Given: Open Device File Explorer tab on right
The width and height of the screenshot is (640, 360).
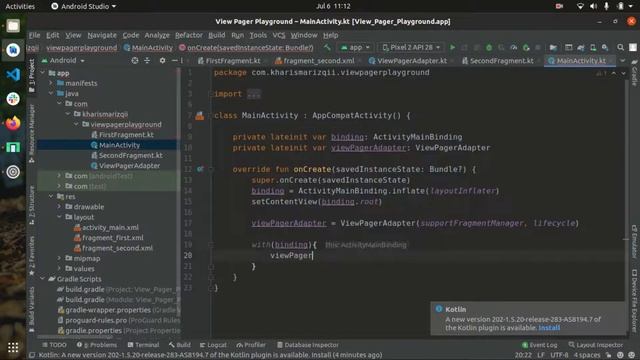Looking at the screenshot, I should pos(634,300).
